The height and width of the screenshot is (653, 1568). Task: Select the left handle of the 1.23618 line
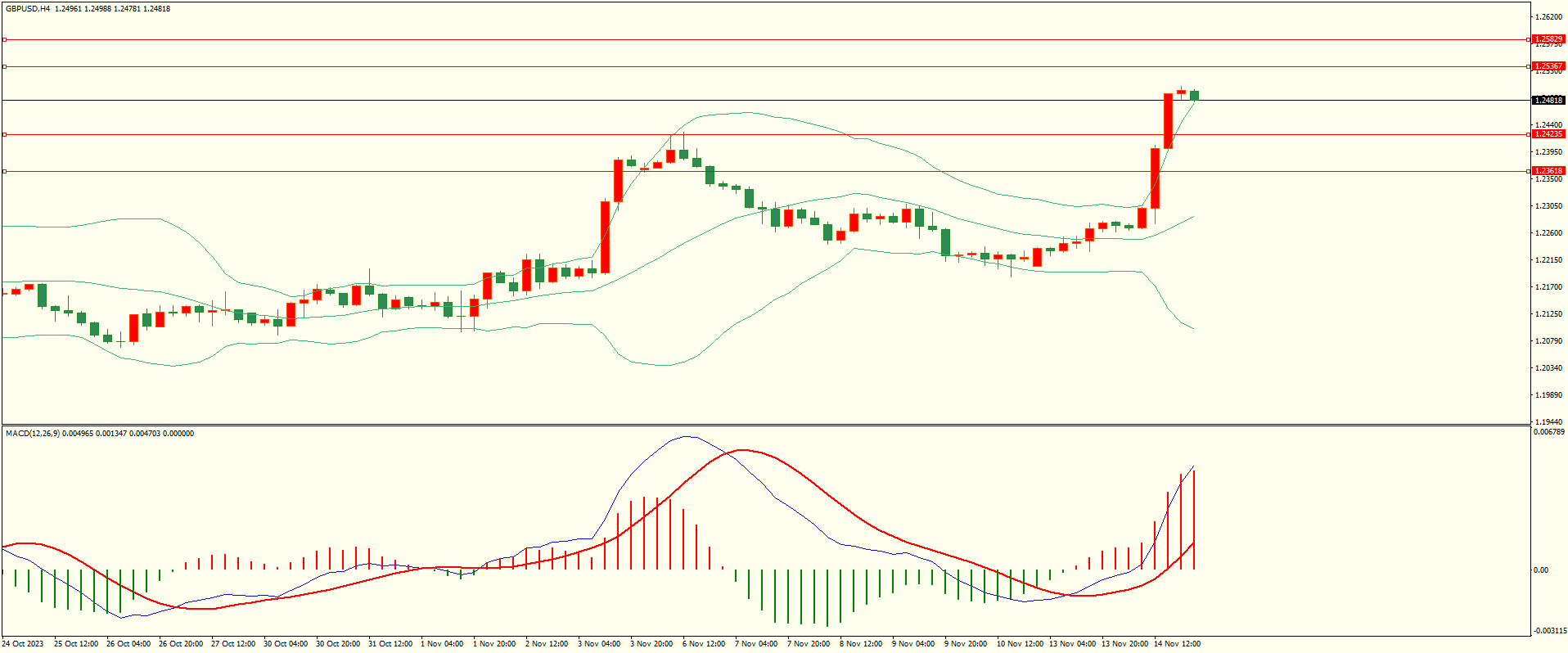(4, 171)
